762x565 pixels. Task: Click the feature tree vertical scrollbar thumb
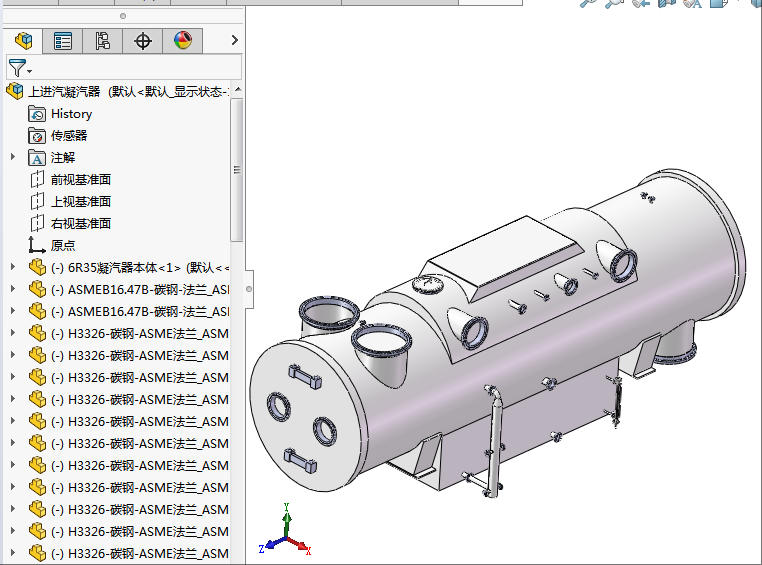[237, 170]
